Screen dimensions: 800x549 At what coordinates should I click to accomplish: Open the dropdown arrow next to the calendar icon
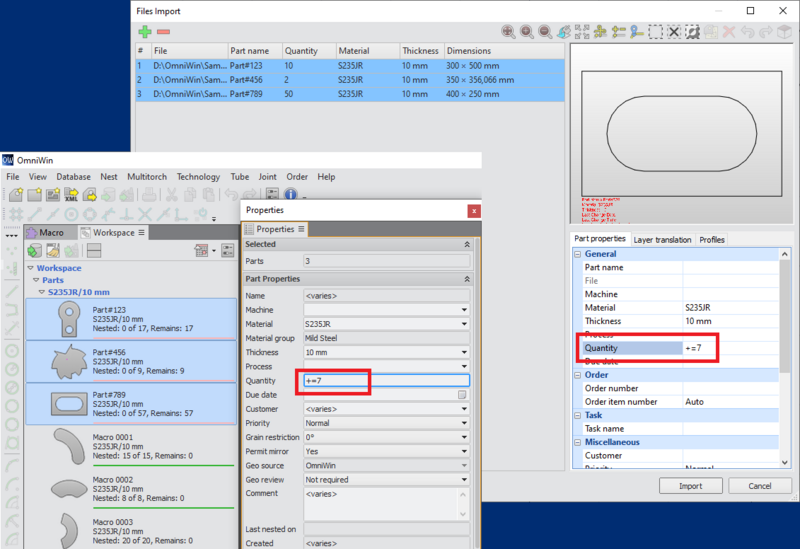tap(214, 251)
